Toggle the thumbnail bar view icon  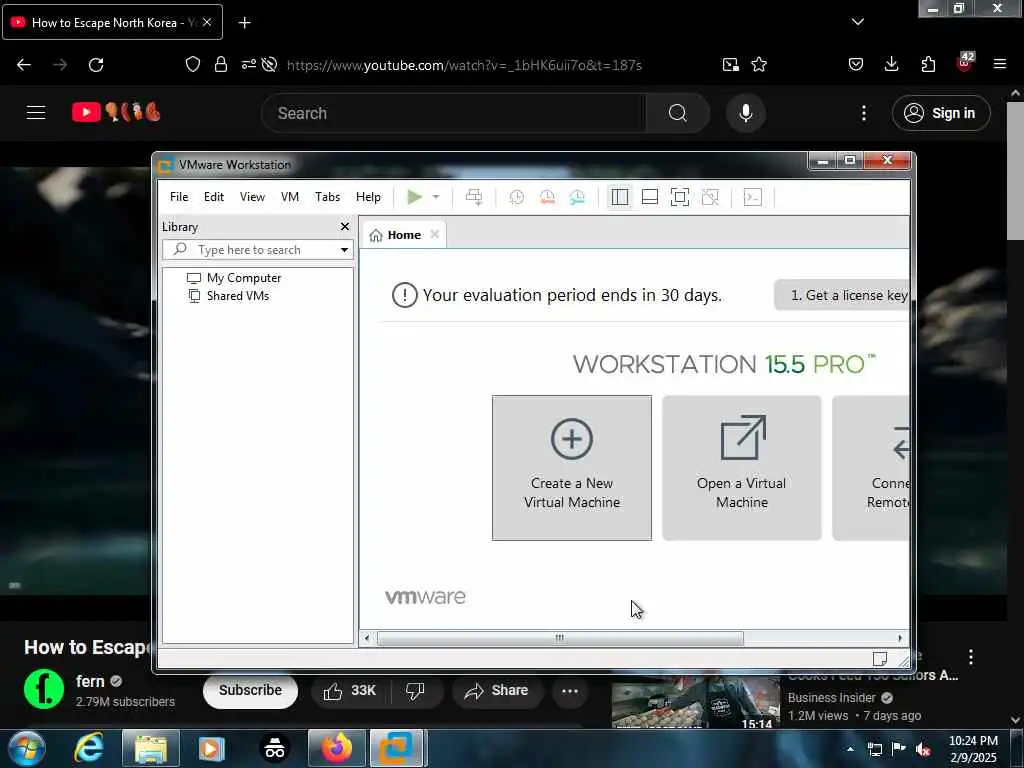(650, 197)
